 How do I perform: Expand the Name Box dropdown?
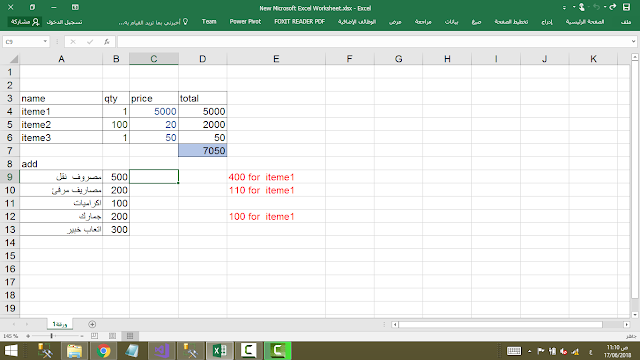[45, 42]
